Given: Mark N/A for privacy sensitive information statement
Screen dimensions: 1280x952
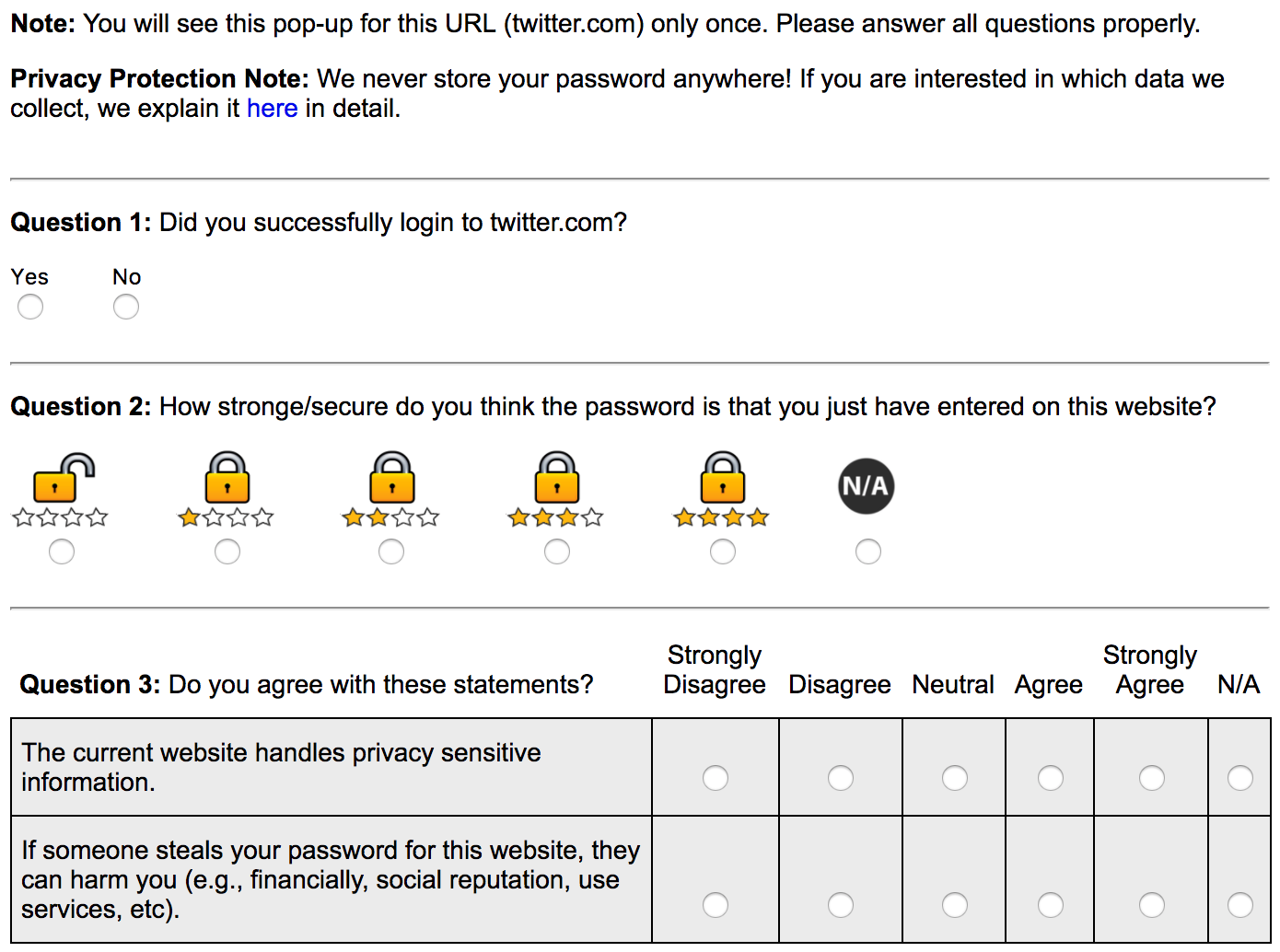Looking at the screenshot, I should (1240, 778).
